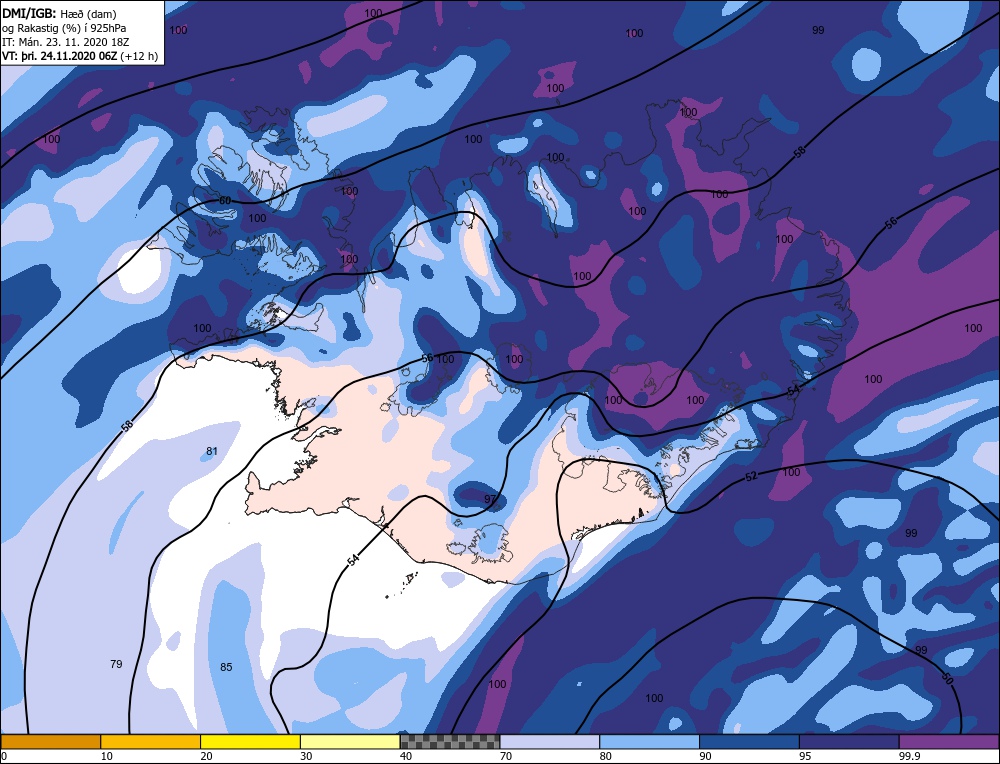Click the dark navy 95–99.9 legend swatch
Screen dimensions: 1000x764
pos(849,741)
